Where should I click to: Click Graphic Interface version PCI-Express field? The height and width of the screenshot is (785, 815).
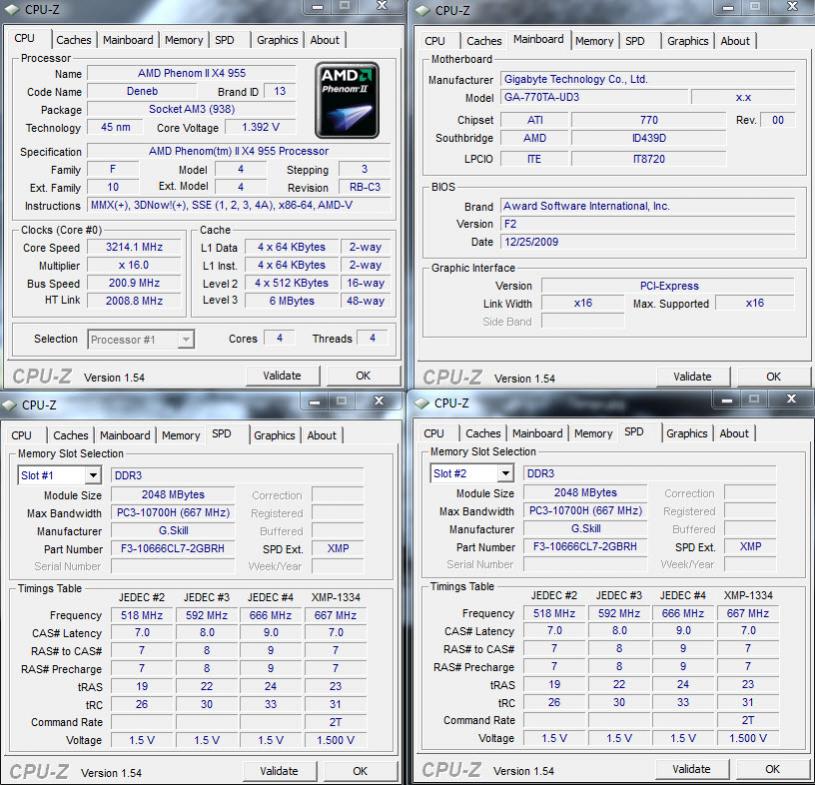668,286
